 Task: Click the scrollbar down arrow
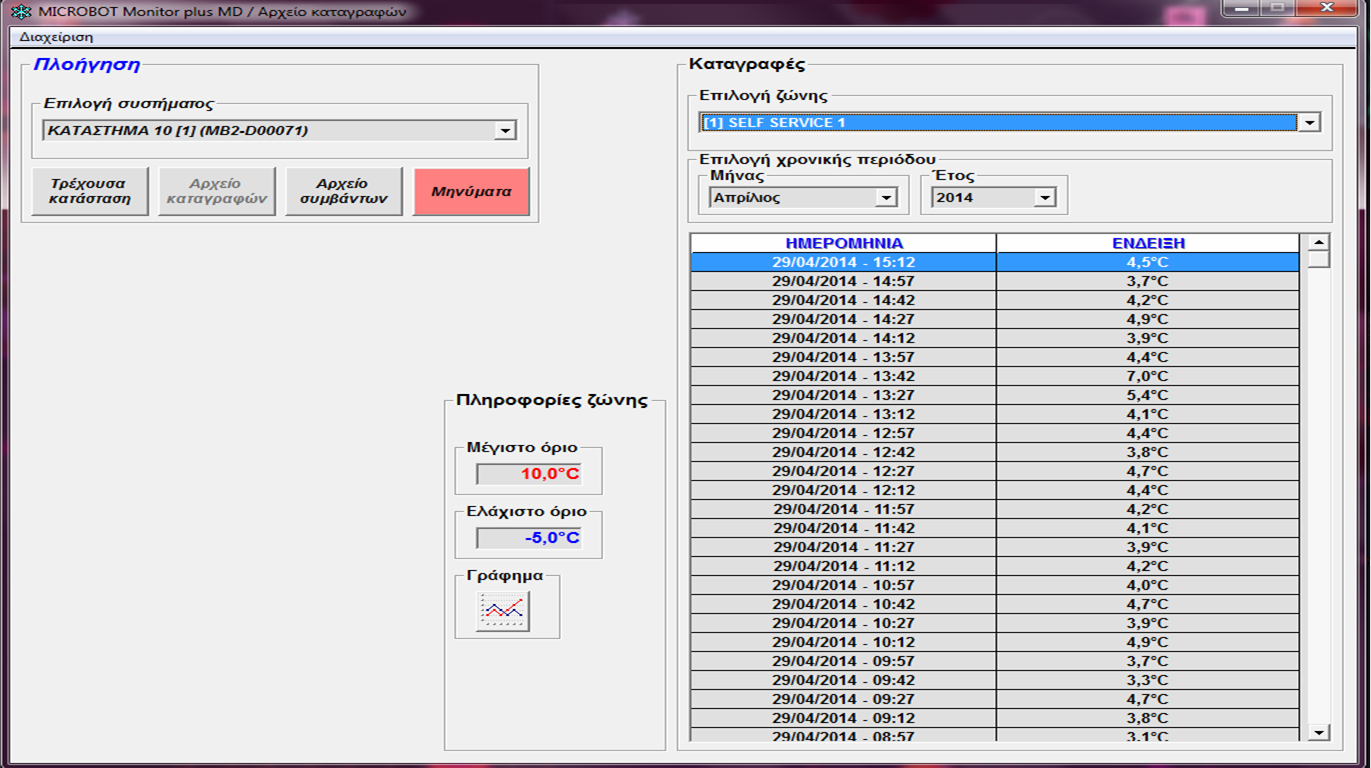[x=1318, y=733]
